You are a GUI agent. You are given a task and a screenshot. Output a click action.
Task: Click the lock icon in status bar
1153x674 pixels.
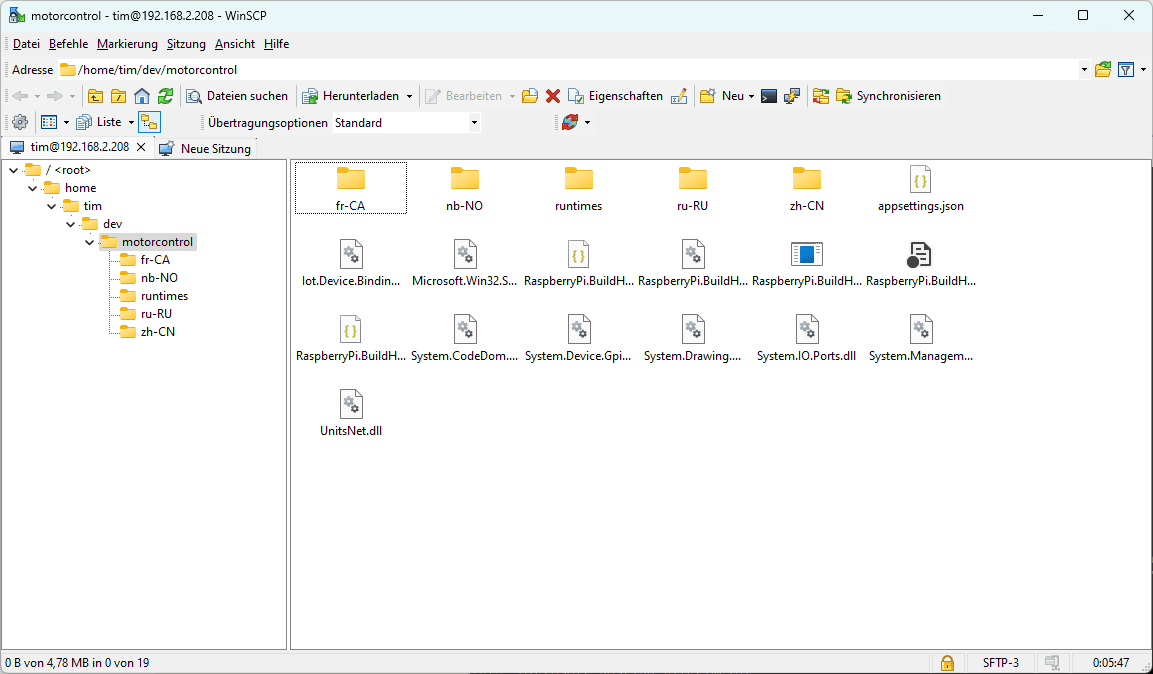click(946, 662)
